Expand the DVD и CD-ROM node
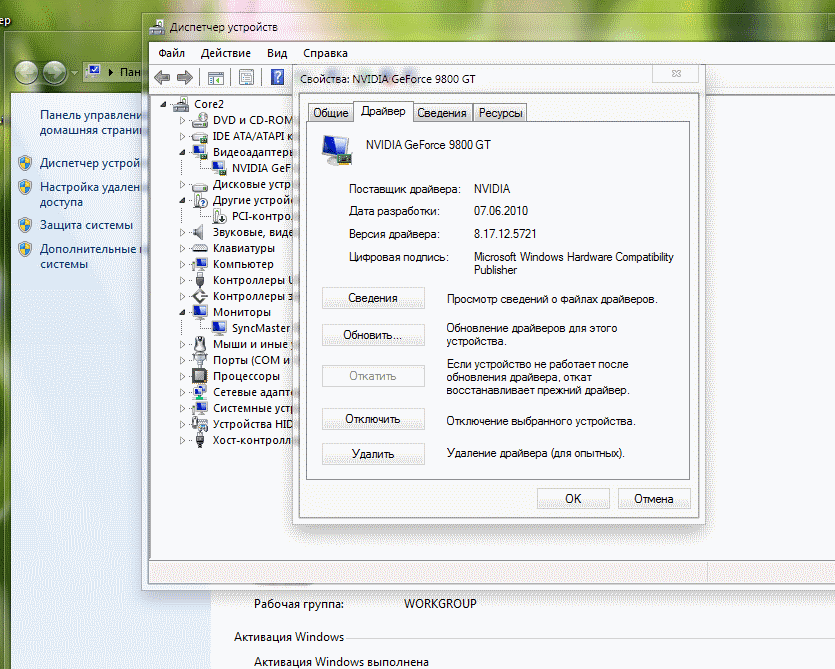 coord(182,120)
